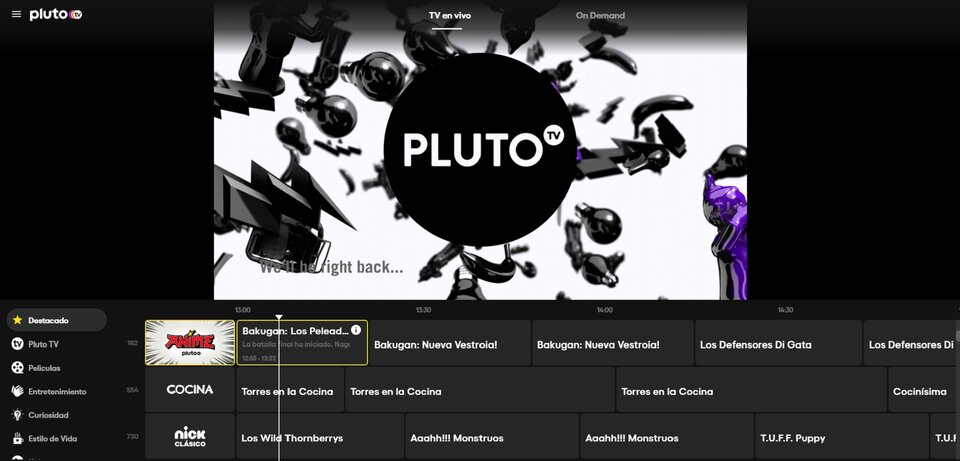
Task: Open the Pluto TV category label
Action: pyautogui.click(x=43, y=344)
